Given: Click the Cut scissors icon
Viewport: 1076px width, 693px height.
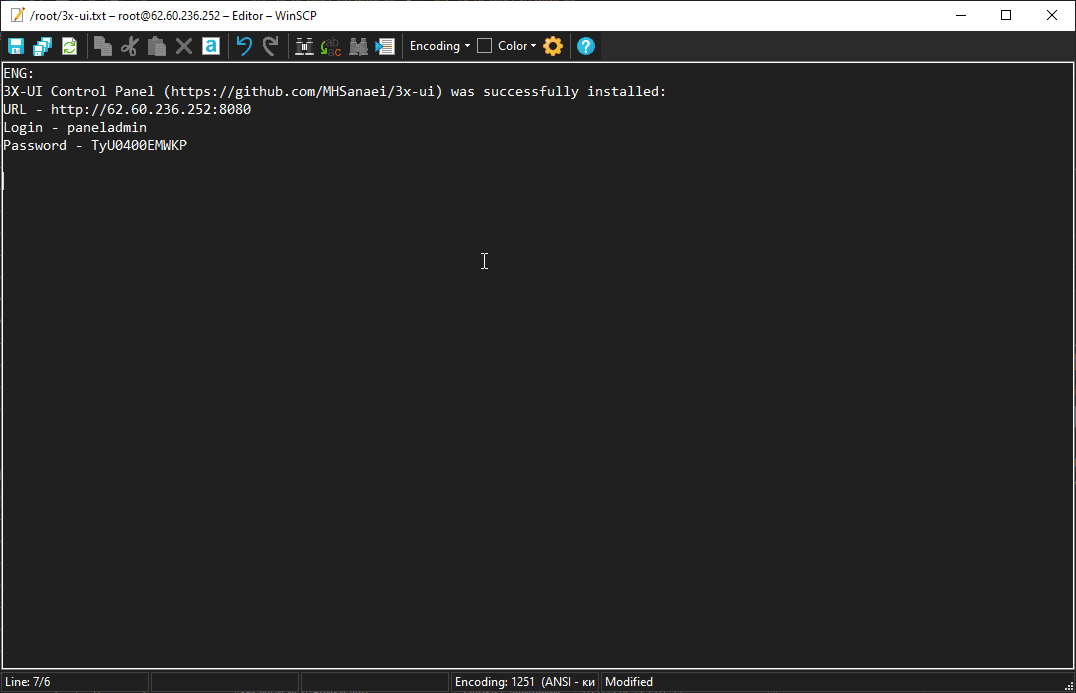Looking at the screenshot, I should pos(130,46).
